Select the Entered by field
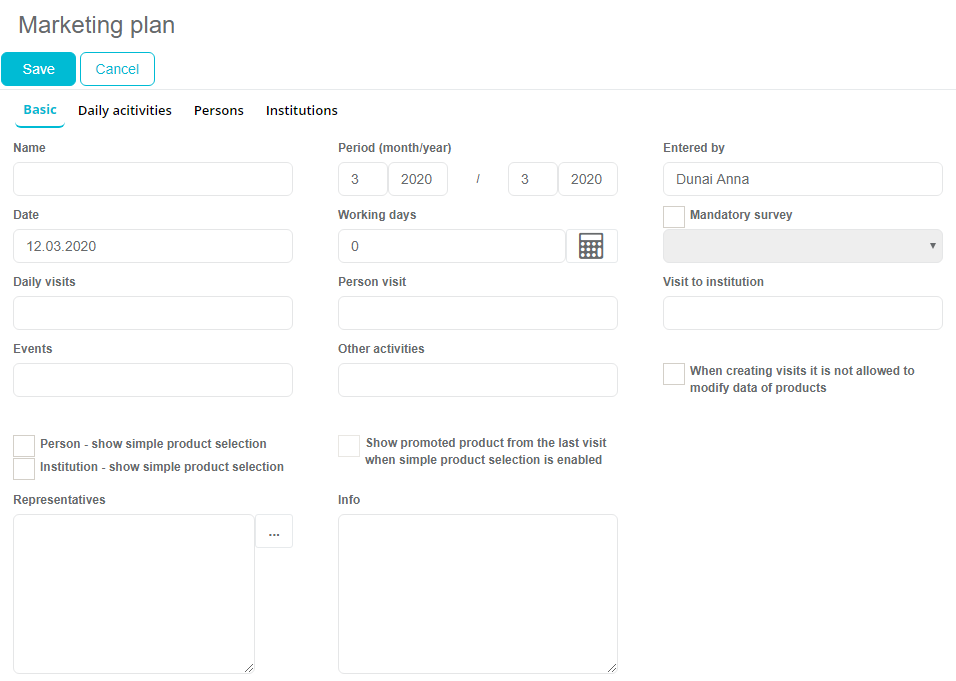 [802, 179]
